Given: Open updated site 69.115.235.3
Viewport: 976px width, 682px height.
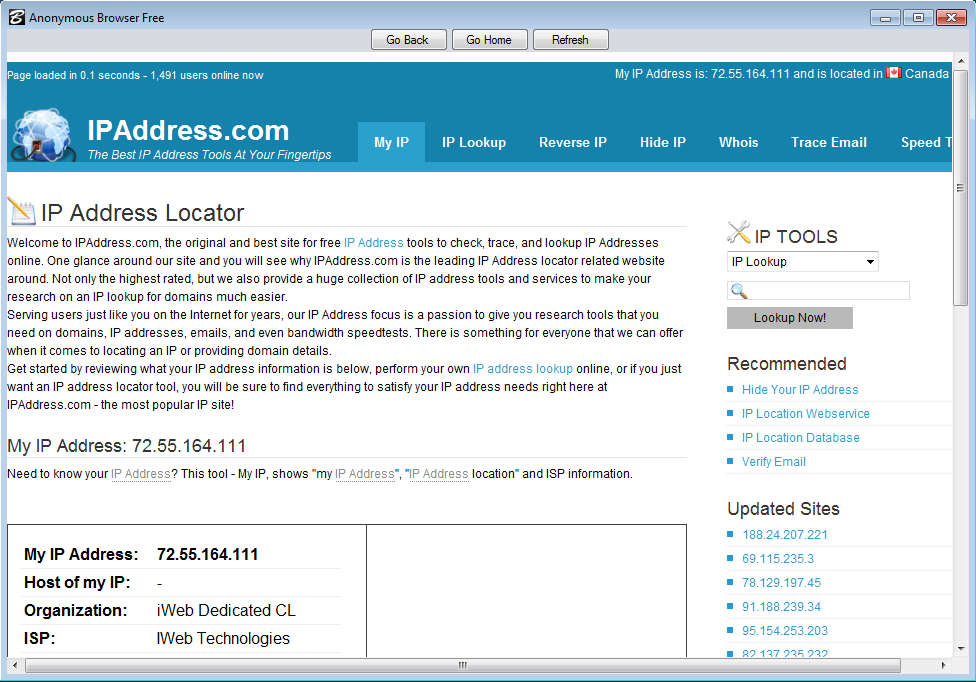Looking at the screenshot, I should (777, 559).
